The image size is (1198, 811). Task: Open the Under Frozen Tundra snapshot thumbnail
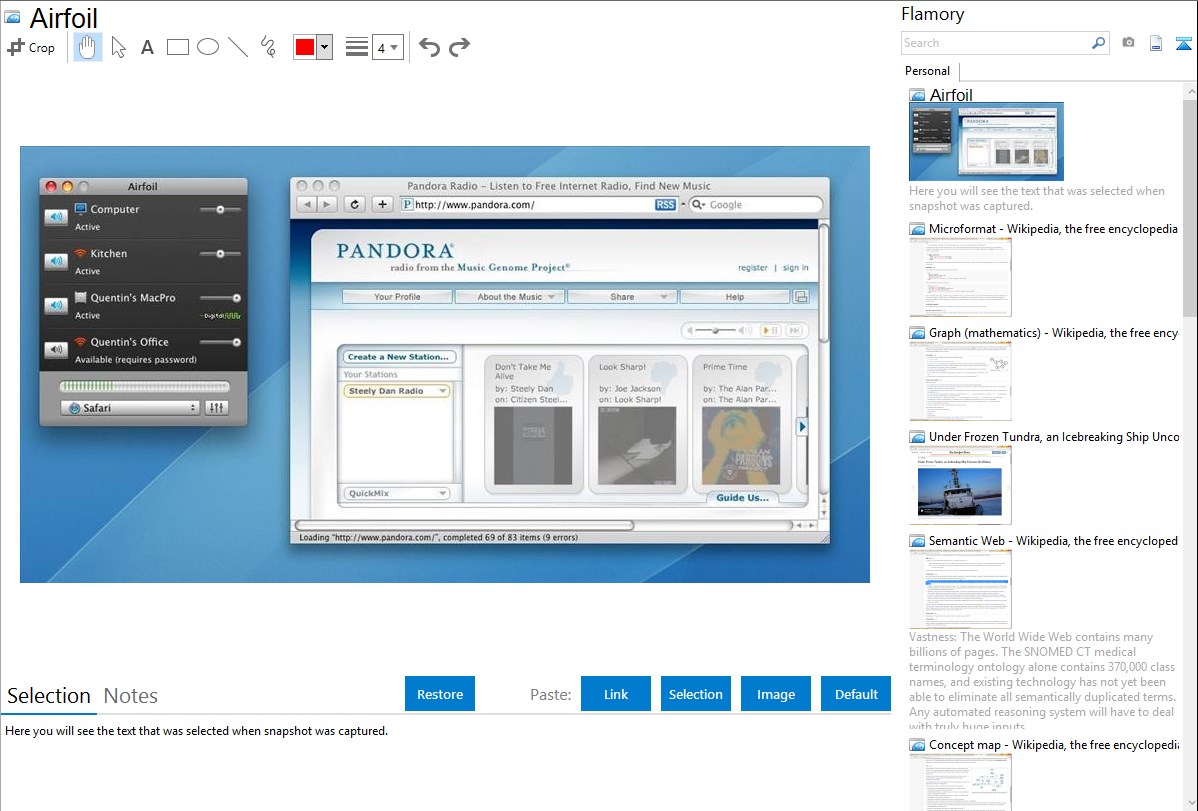pyautogui.click(x=960, y=485)
